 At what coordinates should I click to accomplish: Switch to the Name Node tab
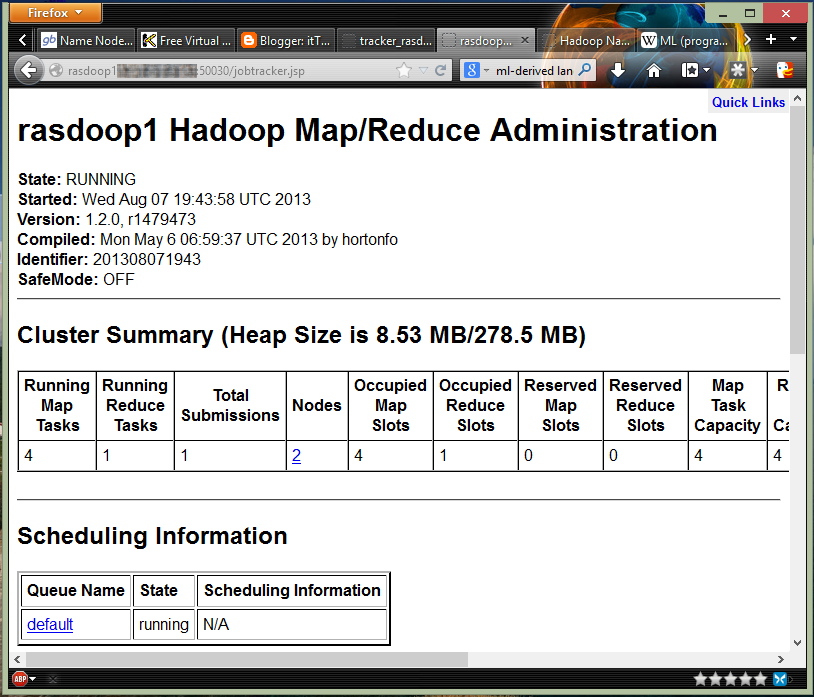(86, 40)
